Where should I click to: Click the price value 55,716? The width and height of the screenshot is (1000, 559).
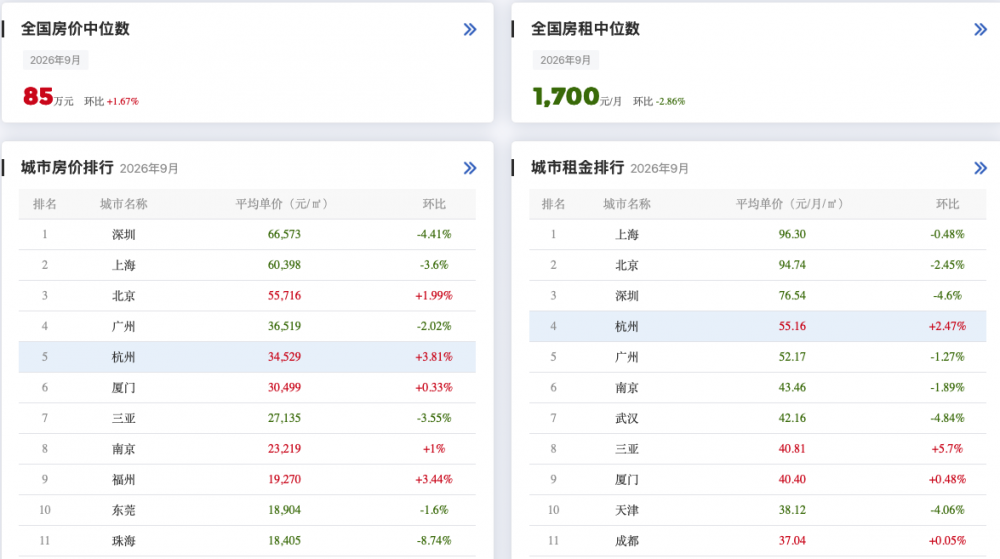284,296
